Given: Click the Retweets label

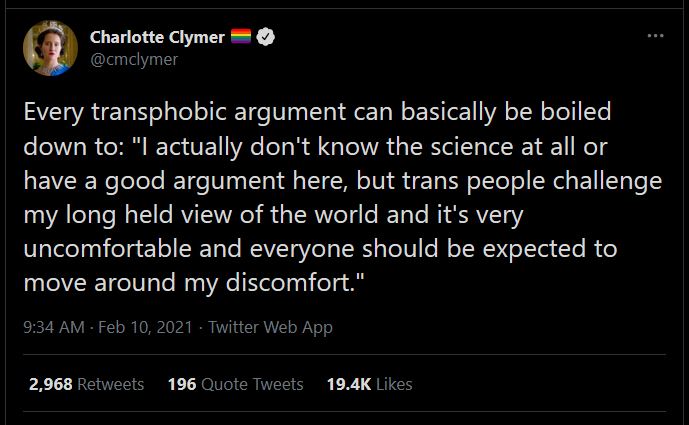Looking at the screenshot, I should point(111,384).
